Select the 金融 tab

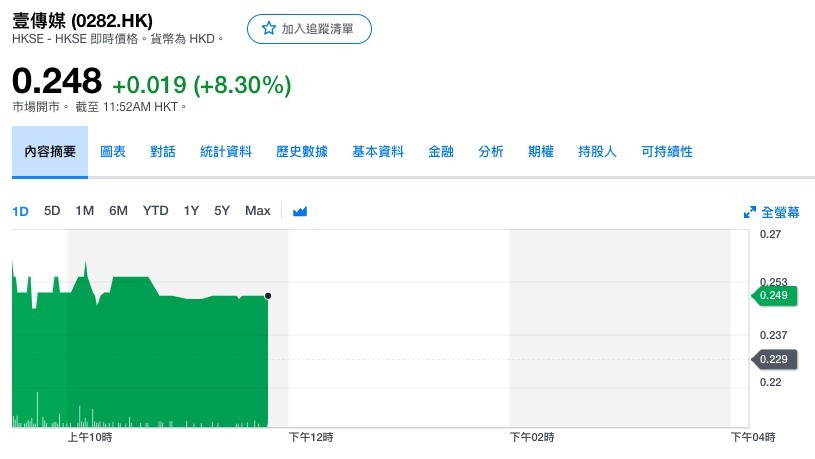(441, 152)
